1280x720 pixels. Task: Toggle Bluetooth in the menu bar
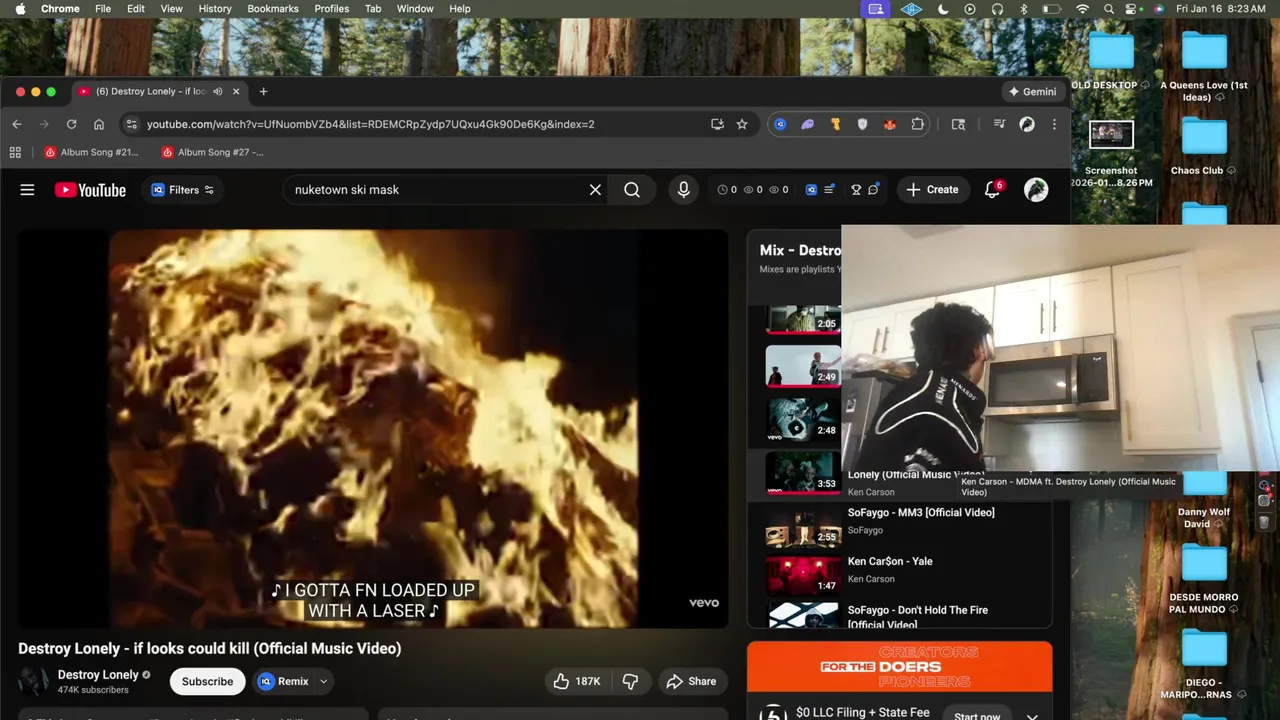[1023, 9]
